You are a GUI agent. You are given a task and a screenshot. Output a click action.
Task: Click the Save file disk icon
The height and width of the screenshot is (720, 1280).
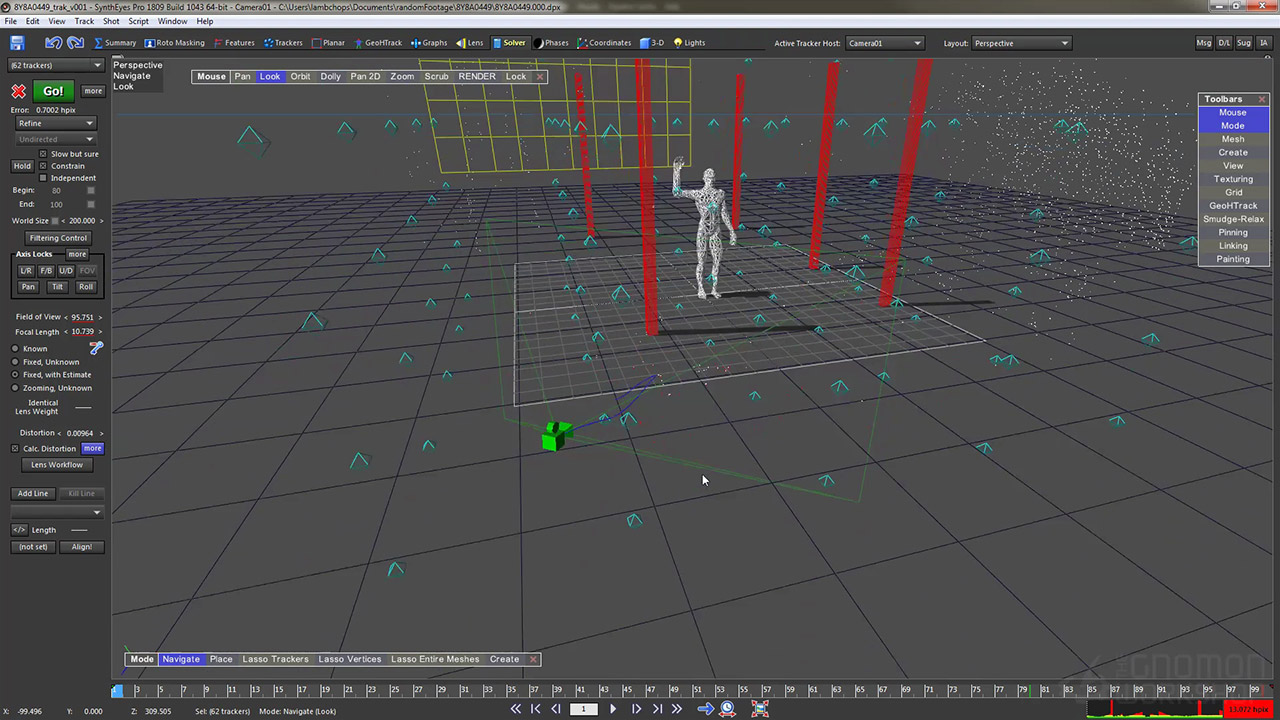coord(17,43)
